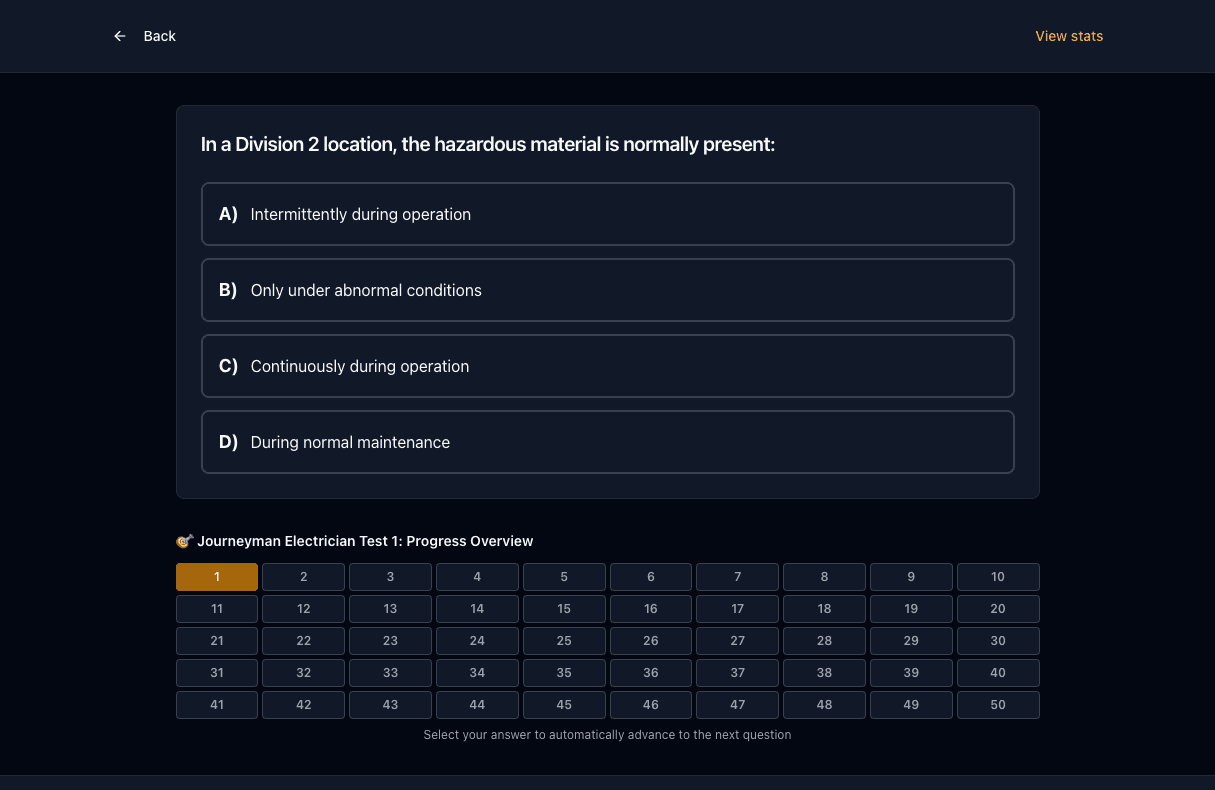Open question 21

click(217, 641)
